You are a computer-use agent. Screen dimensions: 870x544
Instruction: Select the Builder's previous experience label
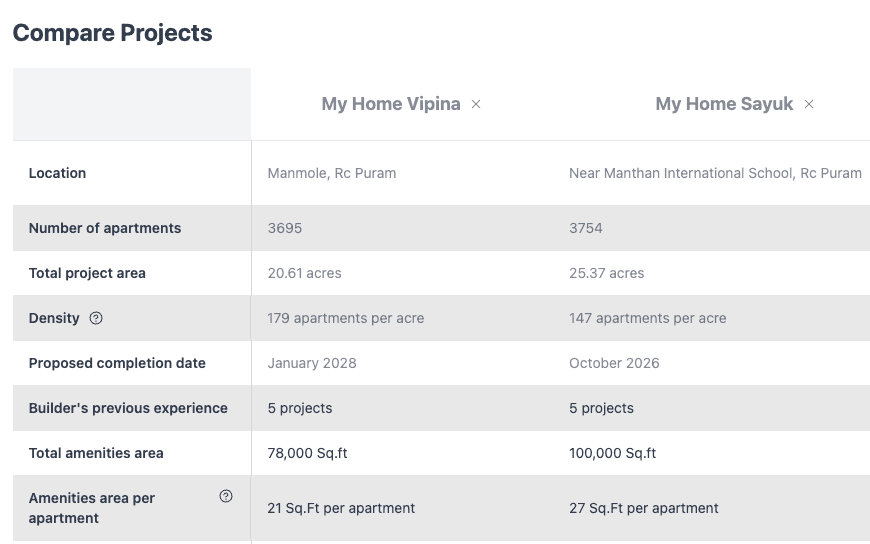(128, 408)
